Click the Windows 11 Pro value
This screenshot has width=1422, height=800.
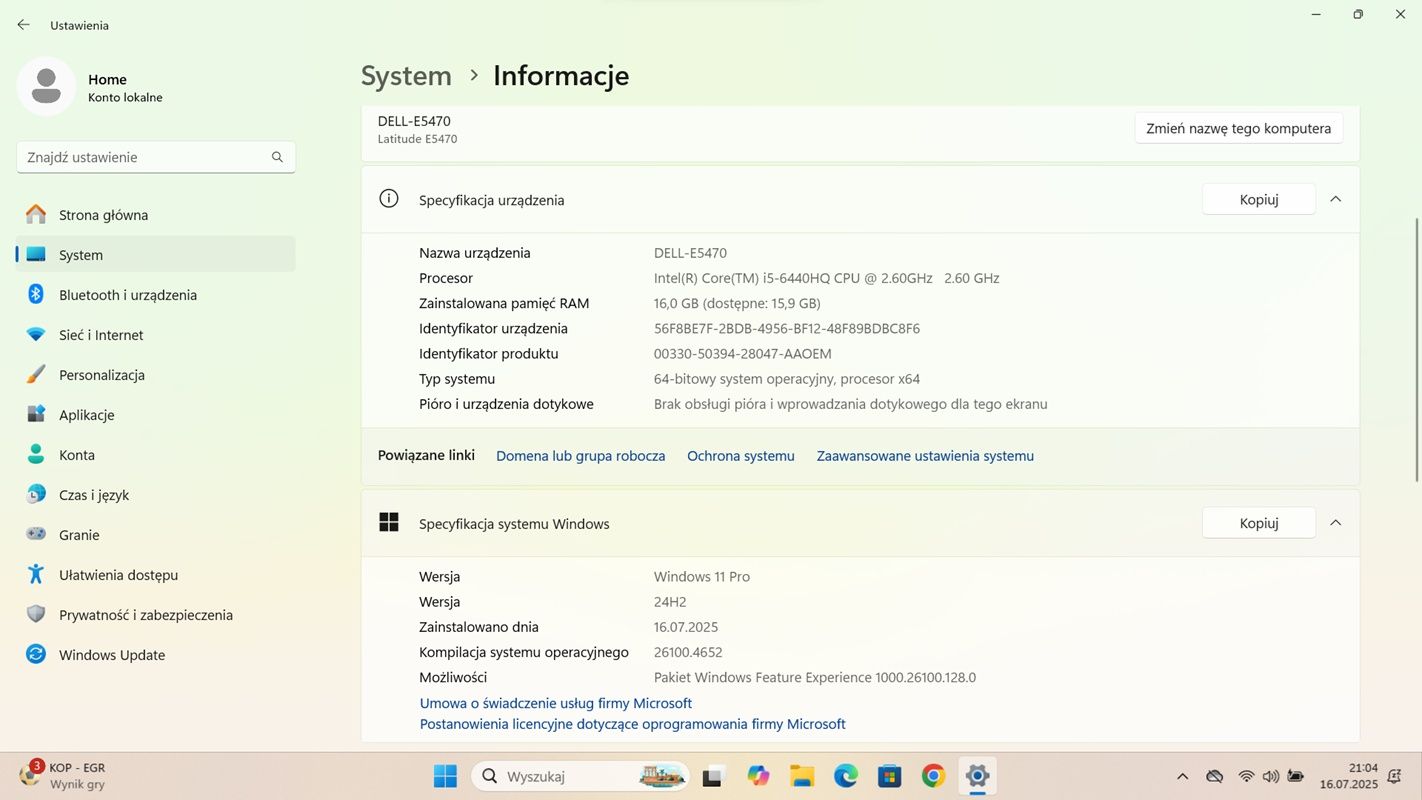coord(702,577)
